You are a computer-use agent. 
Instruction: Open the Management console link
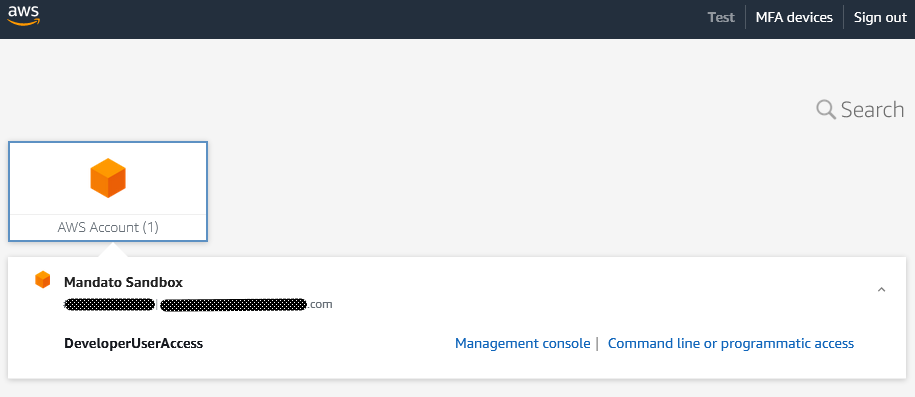click(x=522, y=343)
